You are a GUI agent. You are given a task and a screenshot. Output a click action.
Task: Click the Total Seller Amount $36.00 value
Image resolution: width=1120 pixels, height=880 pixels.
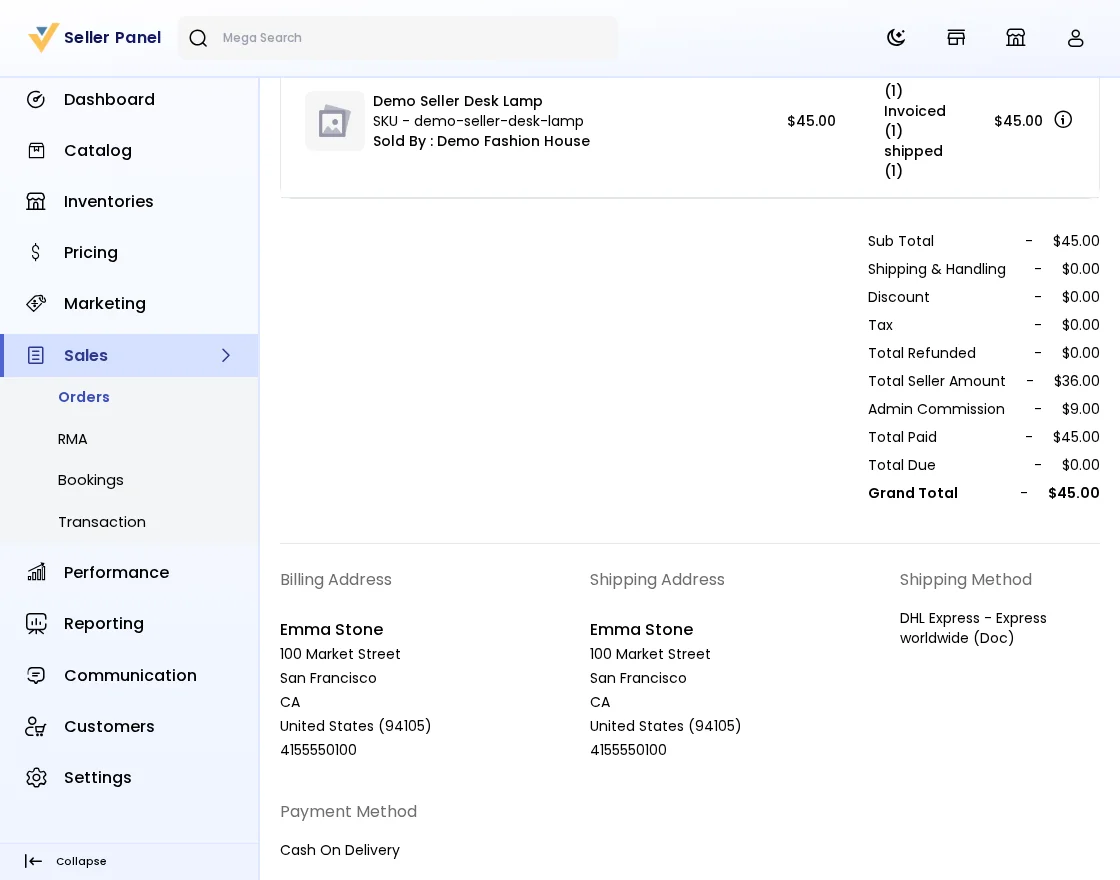pyautogui.click(x=1076, y=381)
